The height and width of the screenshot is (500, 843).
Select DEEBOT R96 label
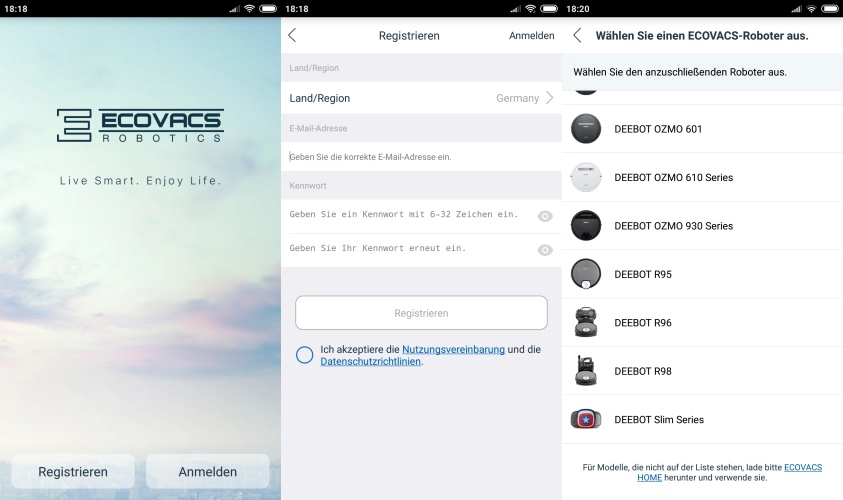pyautogui.click(x=643, y=323)
